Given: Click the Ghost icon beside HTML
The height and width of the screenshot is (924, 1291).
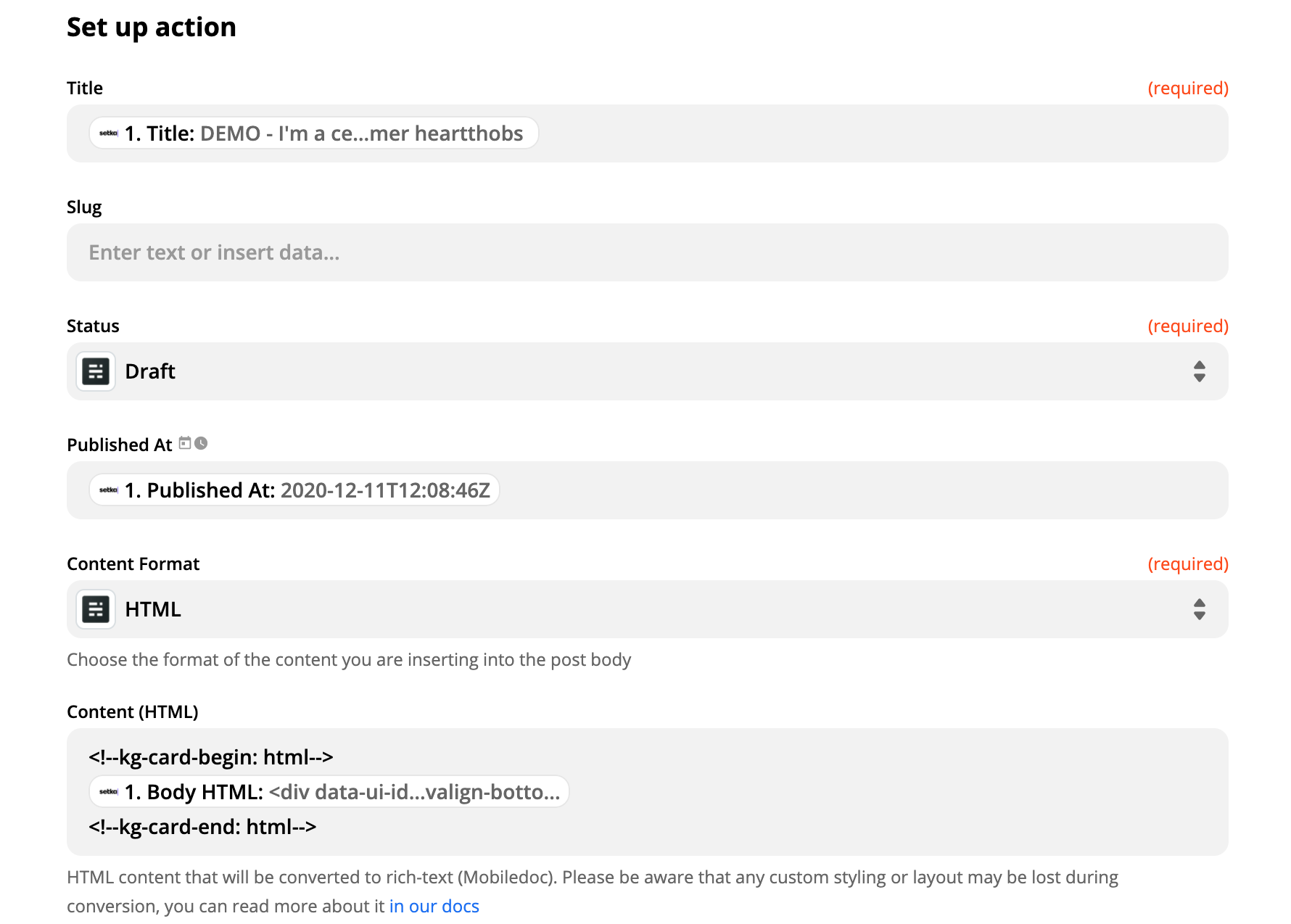Looking at the screenshot, I should tap(96, 609).
